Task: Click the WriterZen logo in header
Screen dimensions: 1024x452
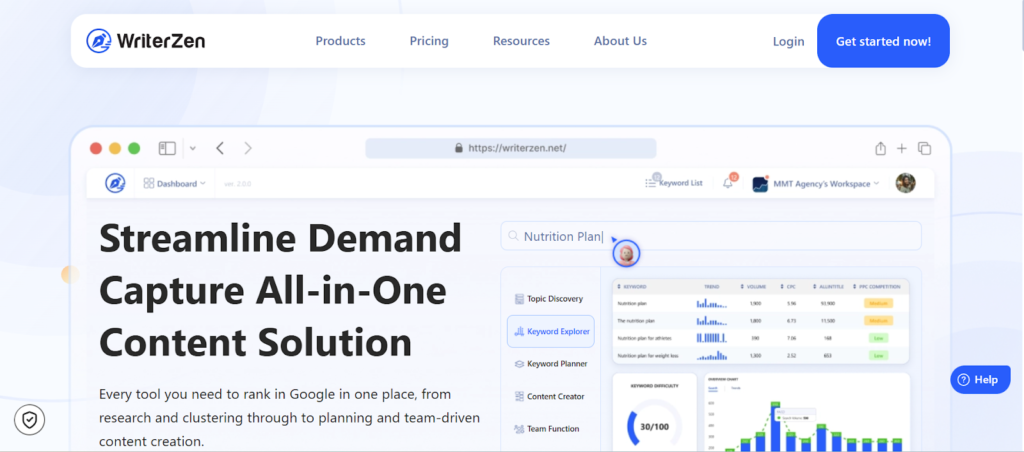Action: click(x=145, y=41)
